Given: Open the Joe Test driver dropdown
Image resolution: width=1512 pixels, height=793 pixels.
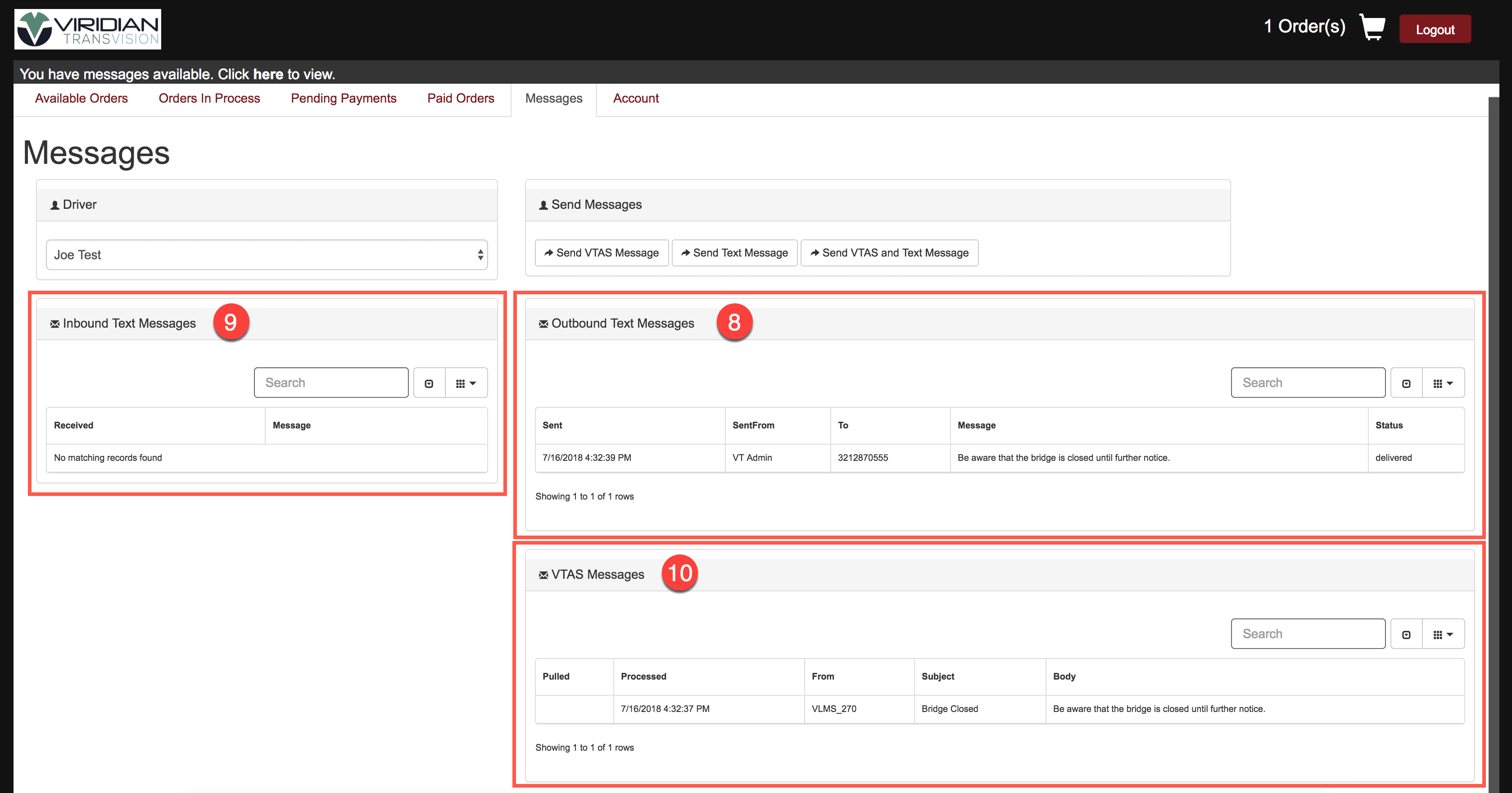Looking at the screenshot, I should pos(267,255).
